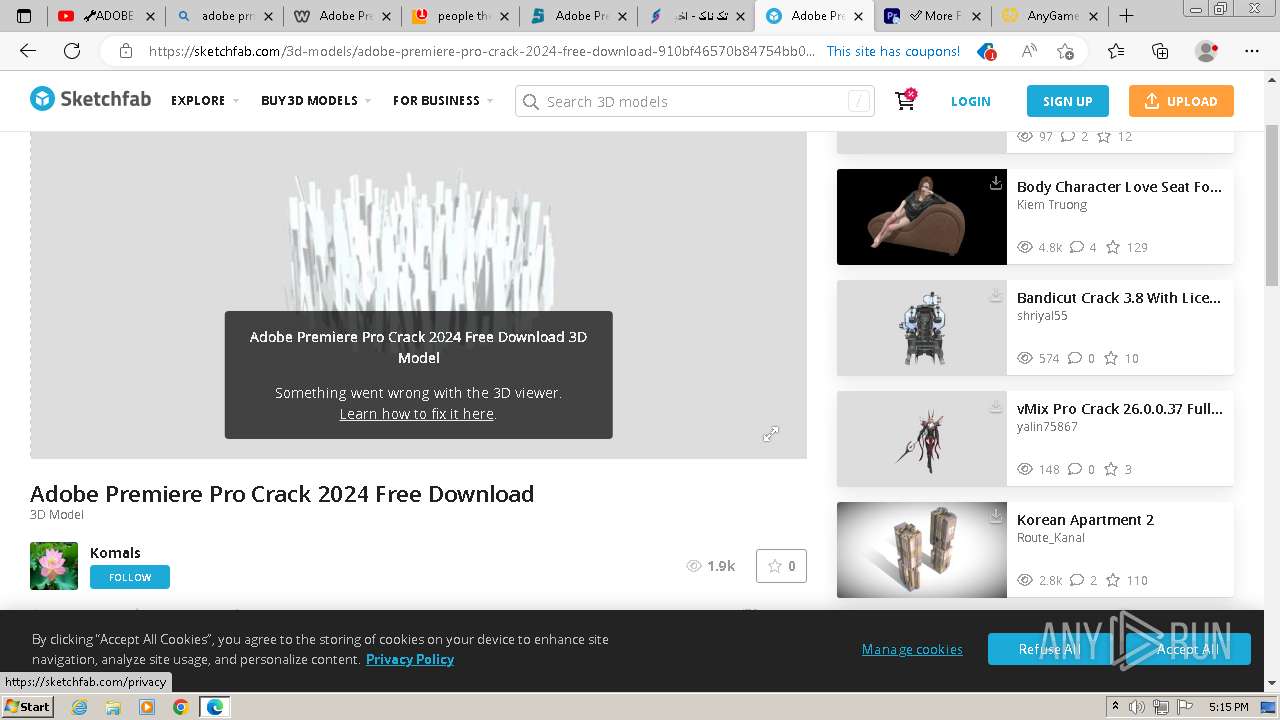Open the Start menu
This screenshot has height=720, width=1280.
pyautogui.click(x=27, y=707)
